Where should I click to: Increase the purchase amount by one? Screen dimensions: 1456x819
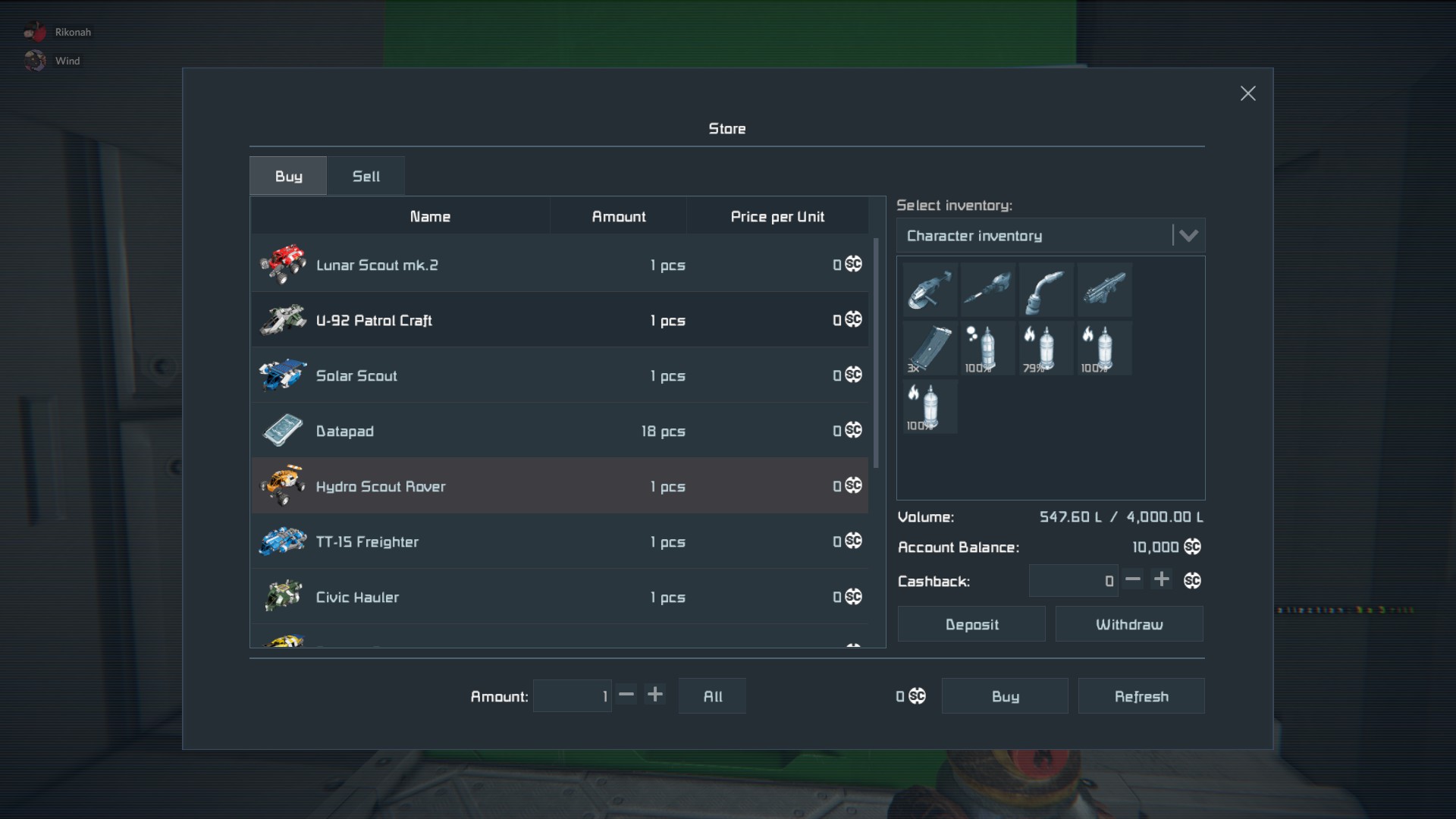pos(655,695)
